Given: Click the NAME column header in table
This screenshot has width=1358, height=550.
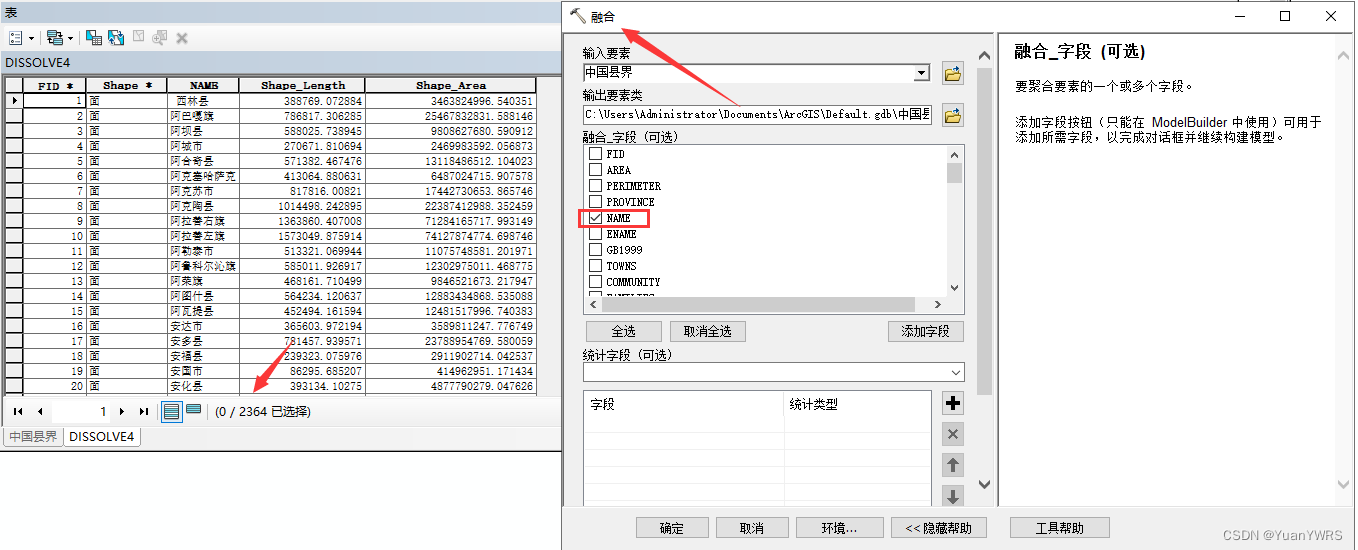Looking at the screenshot, I should [204, 86].
